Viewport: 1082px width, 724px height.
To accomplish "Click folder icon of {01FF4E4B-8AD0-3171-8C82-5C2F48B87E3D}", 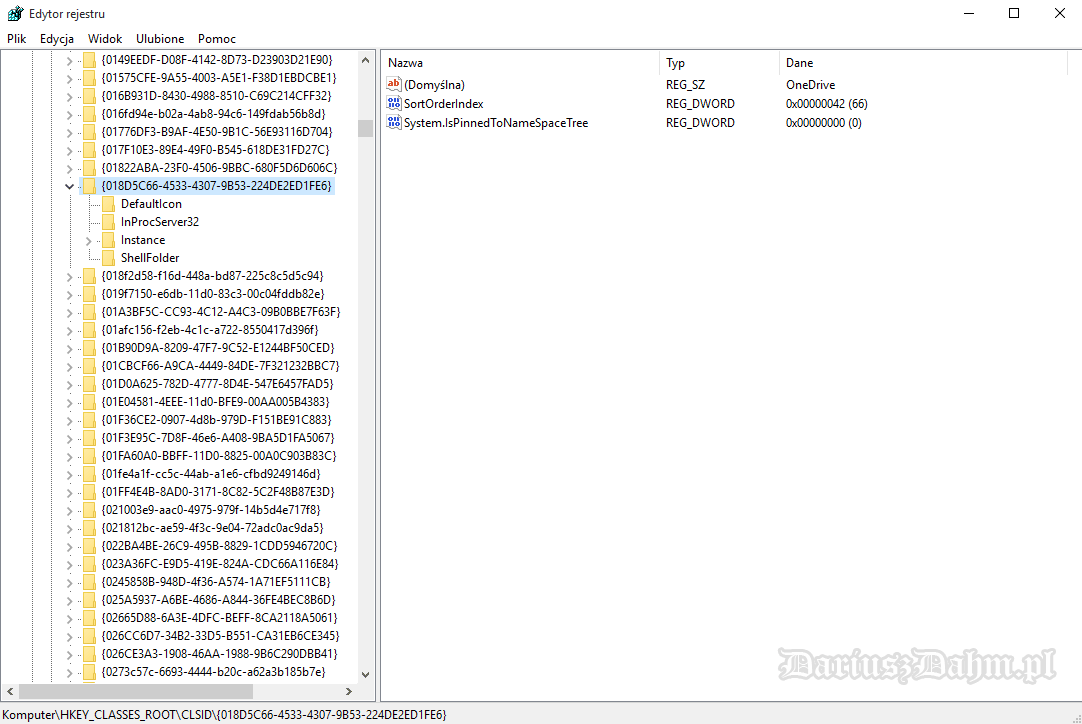I will point(89,491).
